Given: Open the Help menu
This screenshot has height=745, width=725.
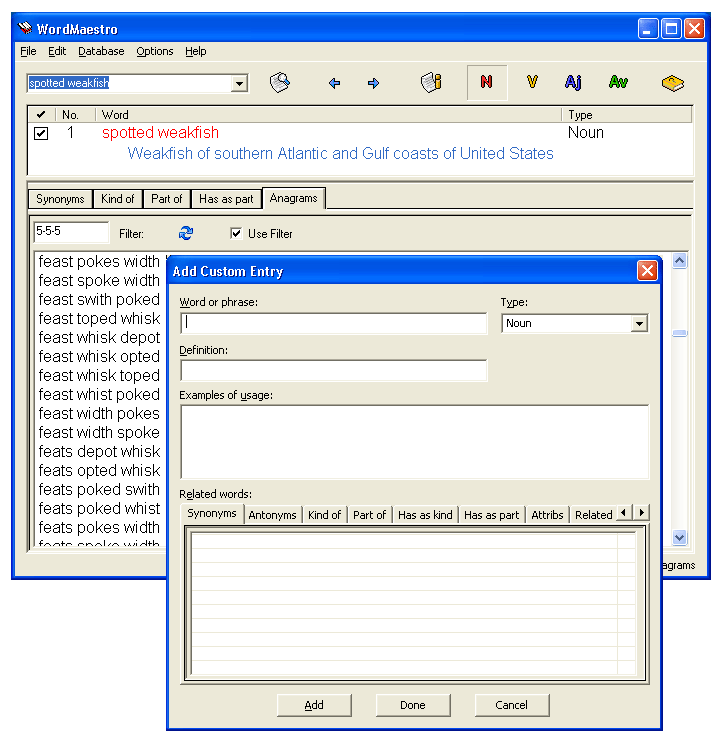Looking at the screenshot, I should 196,51.
